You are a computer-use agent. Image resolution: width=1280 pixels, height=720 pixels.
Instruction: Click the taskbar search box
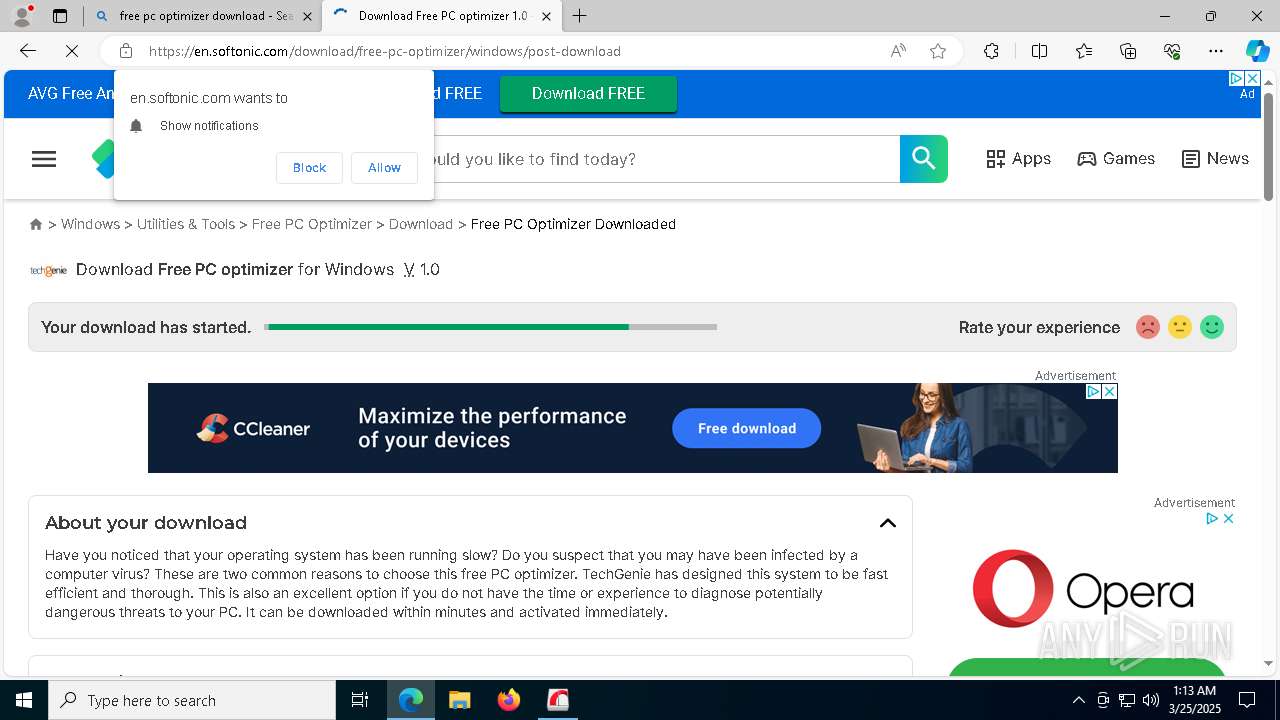click(x=192, y=700)
